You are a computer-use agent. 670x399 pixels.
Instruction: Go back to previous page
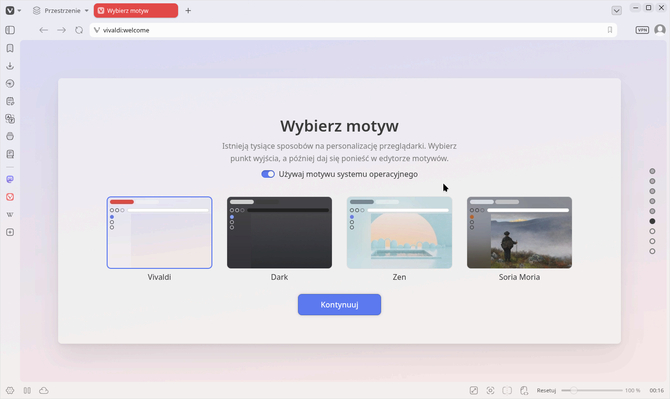(x=44, y=30)
